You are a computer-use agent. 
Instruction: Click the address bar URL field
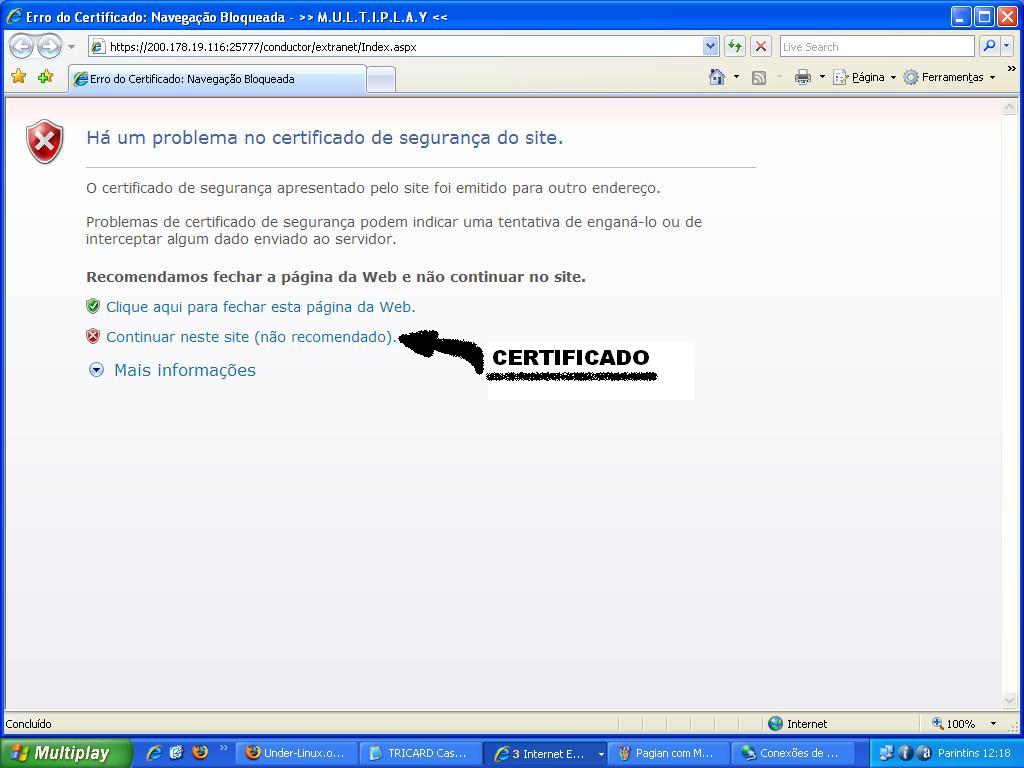[396, 46]
